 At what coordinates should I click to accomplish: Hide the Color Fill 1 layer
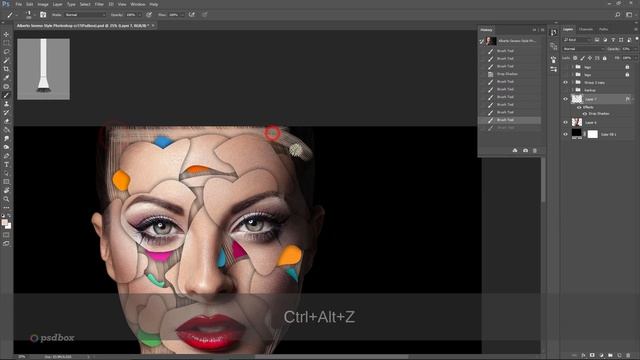[x=566, y=134]
